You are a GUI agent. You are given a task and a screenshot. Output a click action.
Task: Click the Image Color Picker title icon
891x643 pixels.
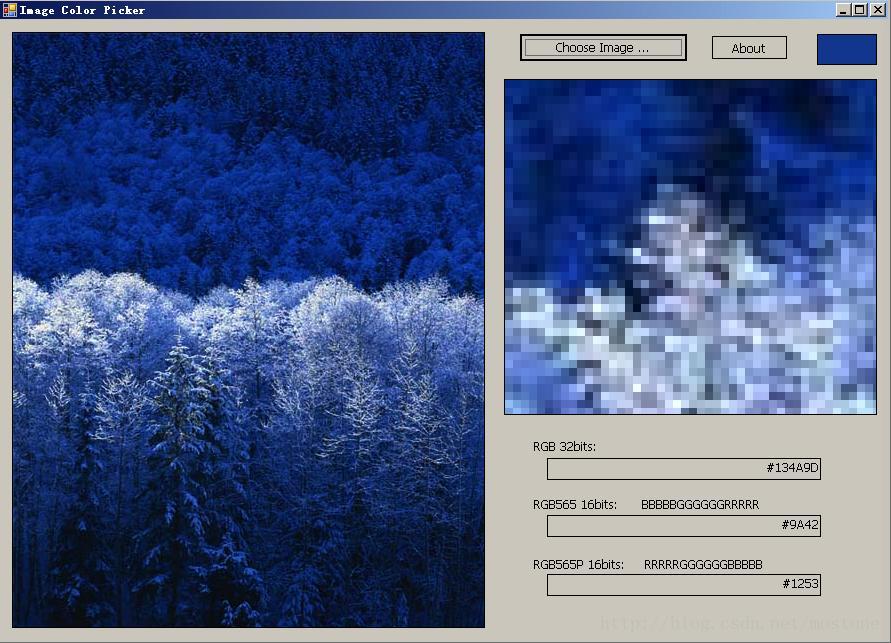[10, 10]
